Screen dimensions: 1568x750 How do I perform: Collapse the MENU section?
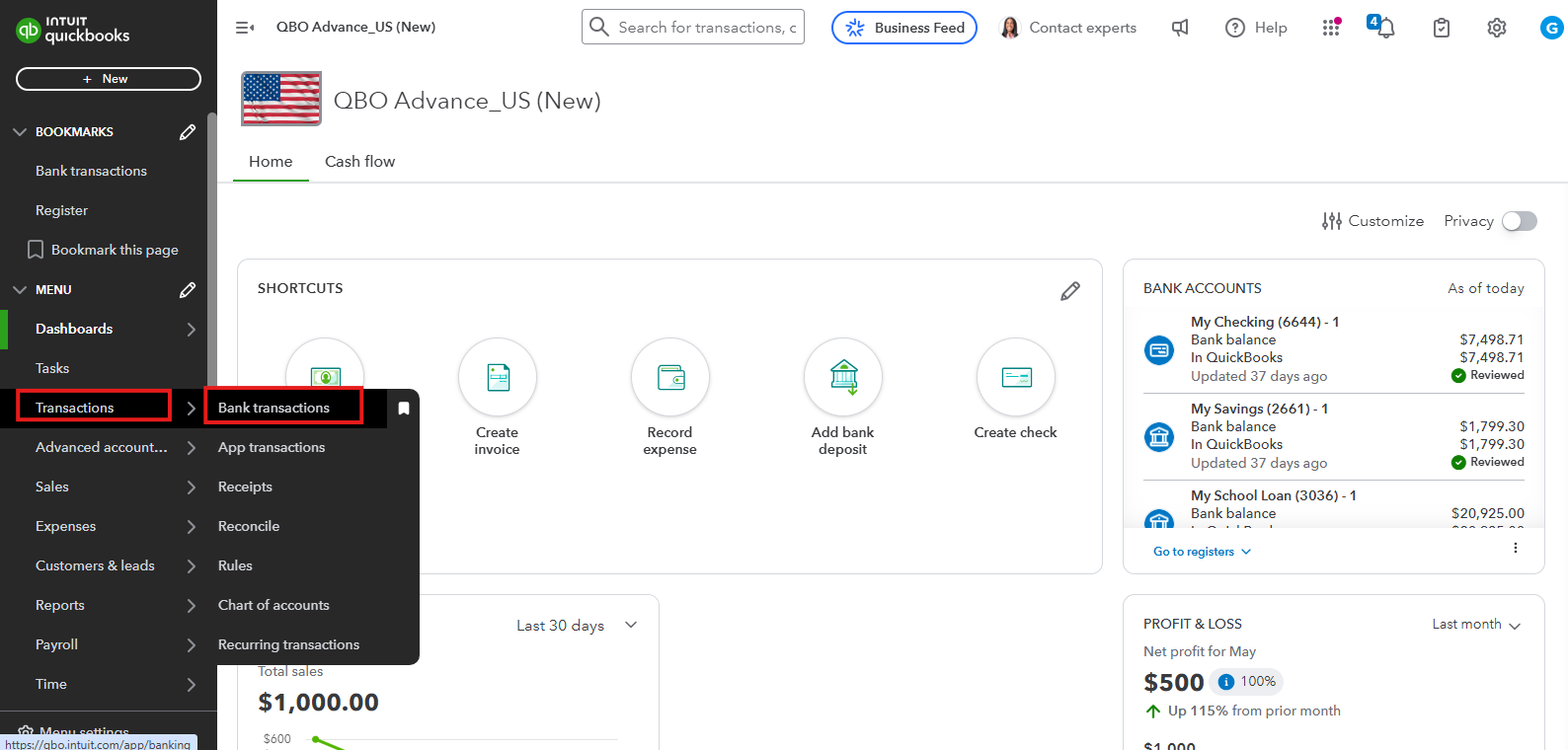(x=20, y=289)
